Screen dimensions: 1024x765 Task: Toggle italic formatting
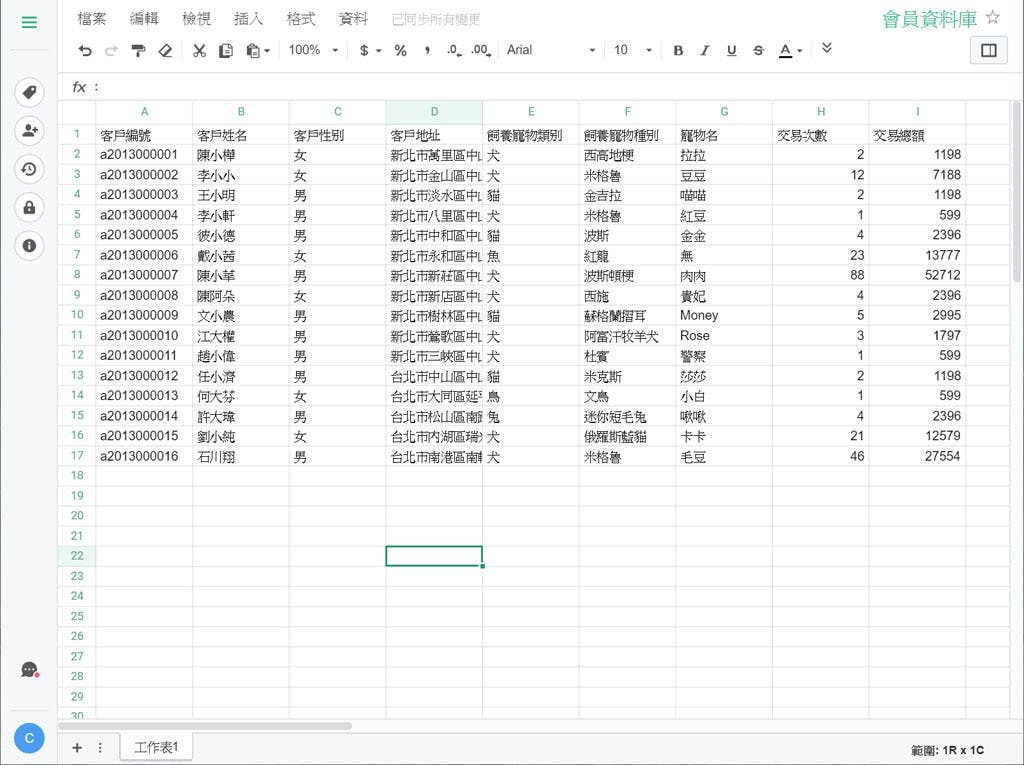704,51
